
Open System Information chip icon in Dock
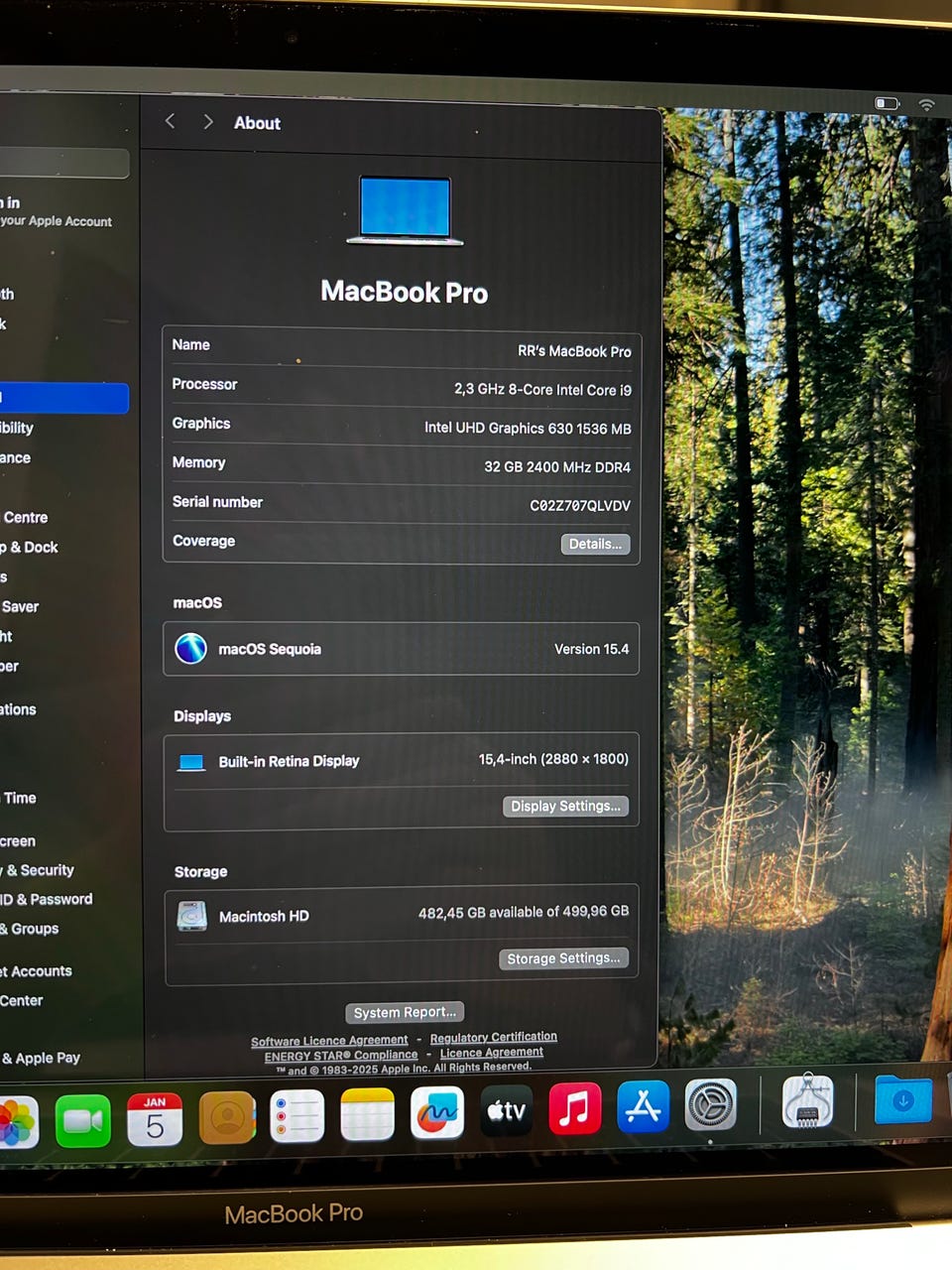coord(807,1101)
